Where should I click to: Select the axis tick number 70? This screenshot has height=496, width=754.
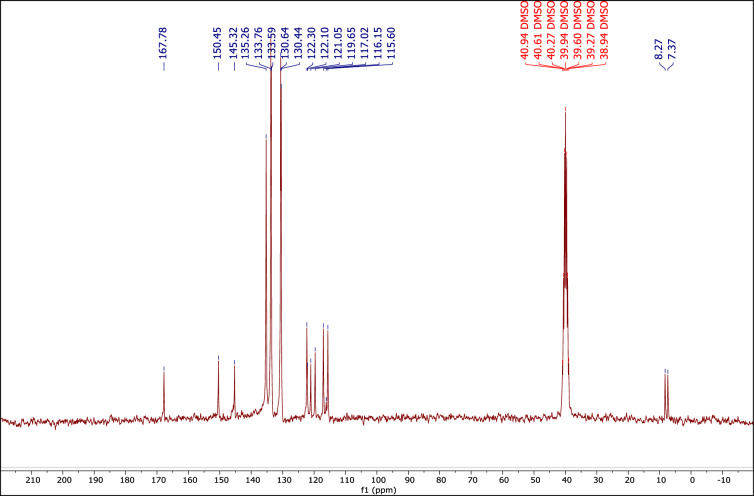coord(472,480)
